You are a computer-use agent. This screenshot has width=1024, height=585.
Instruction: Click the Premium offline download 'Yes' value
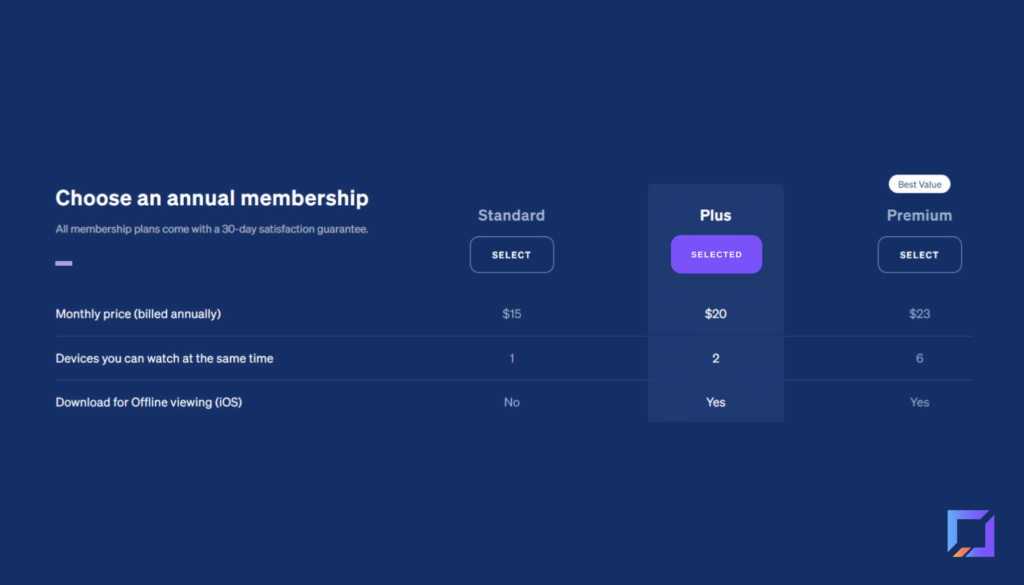(919, 402)
